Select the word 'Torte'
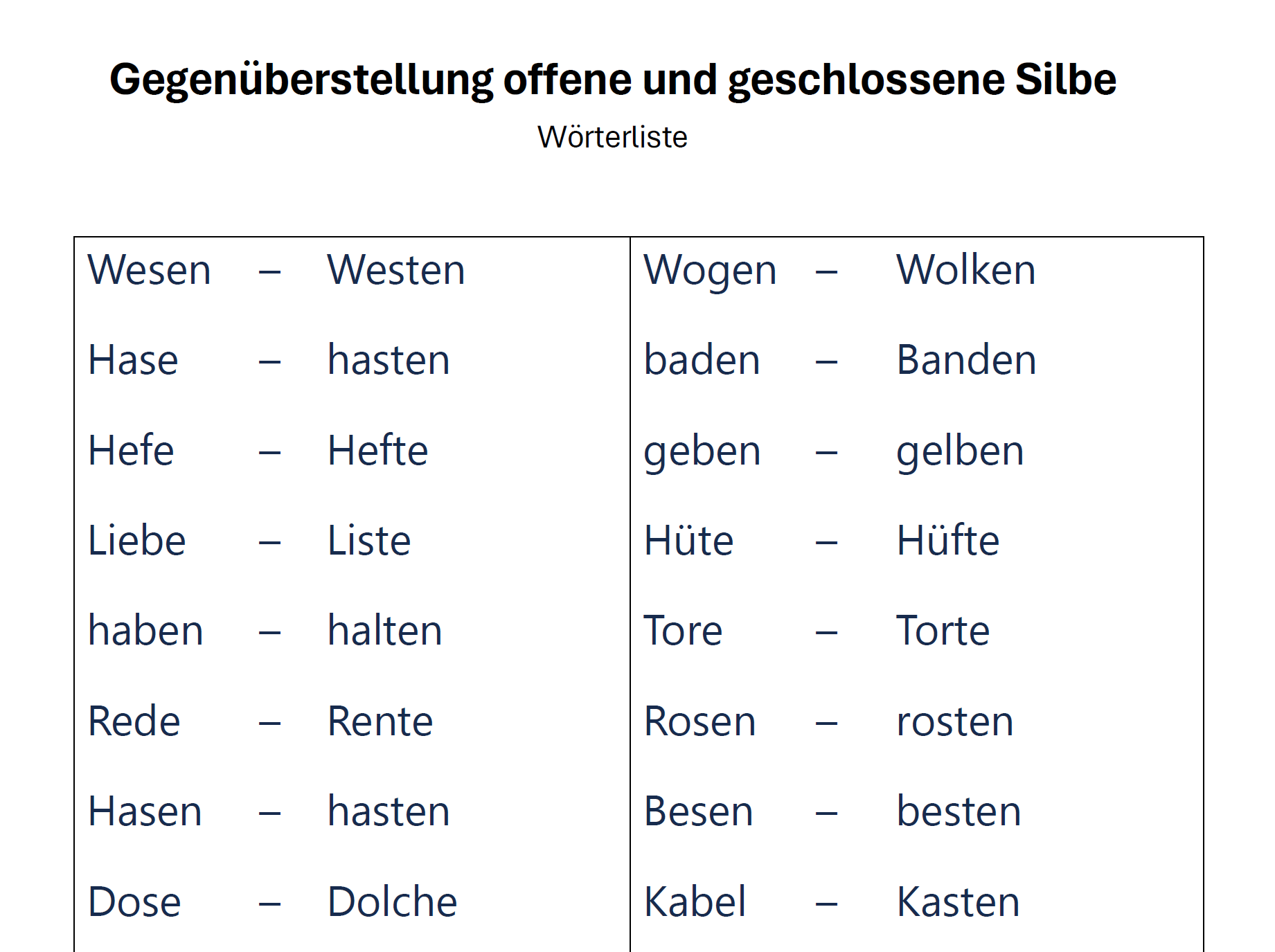This screenshot has height=952, width=1275. pos(943,630)
